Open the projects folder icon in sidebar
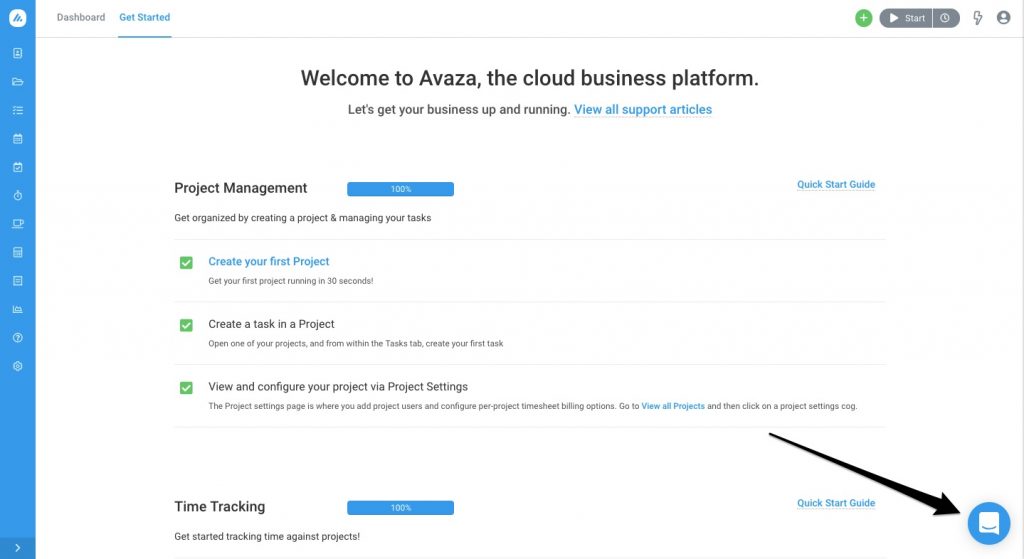Image resolution: width=1024 pixels, height=559 pixels. click(18, 82)
